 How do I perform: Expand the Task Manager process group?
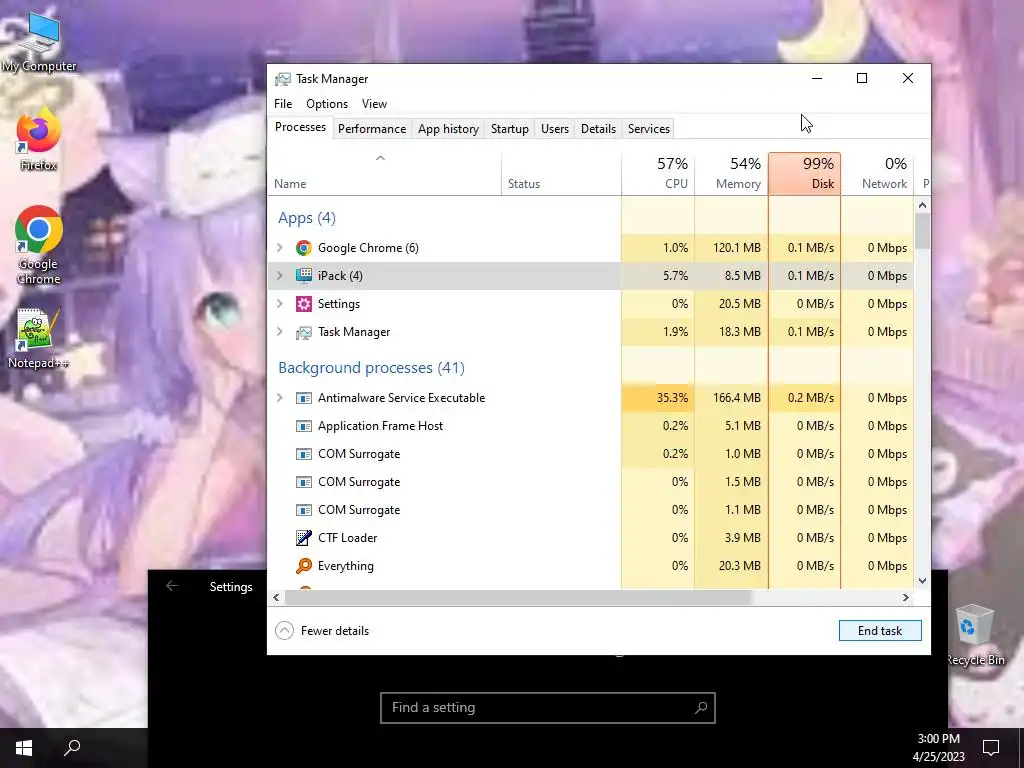click(x=280, y=332)
